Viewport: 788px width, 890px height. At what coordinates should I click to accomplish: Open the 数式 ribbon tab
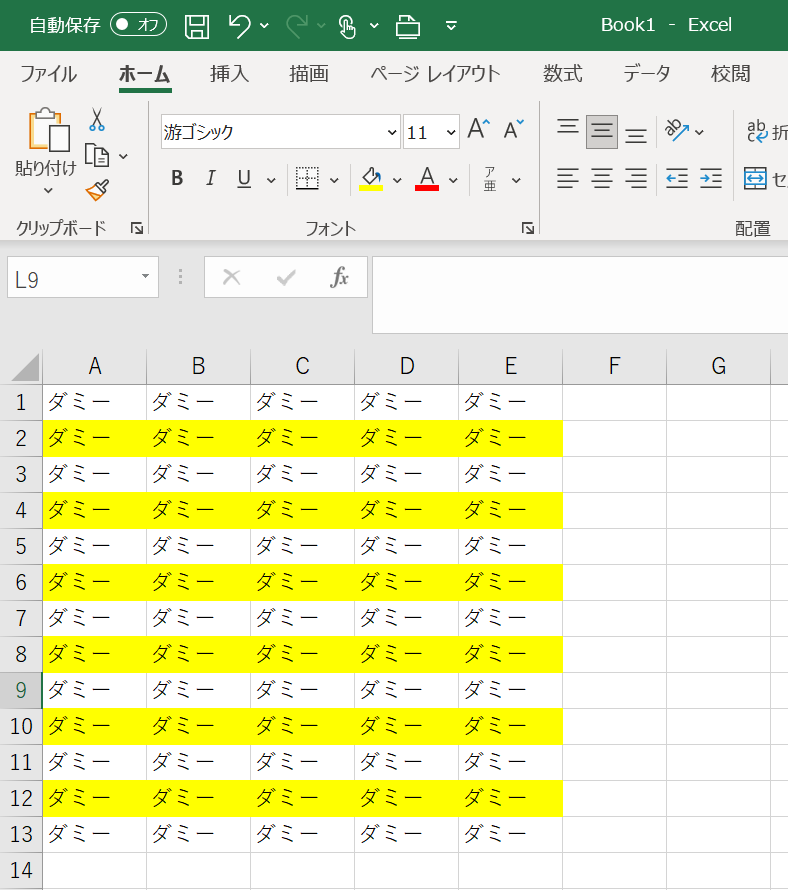562,74
